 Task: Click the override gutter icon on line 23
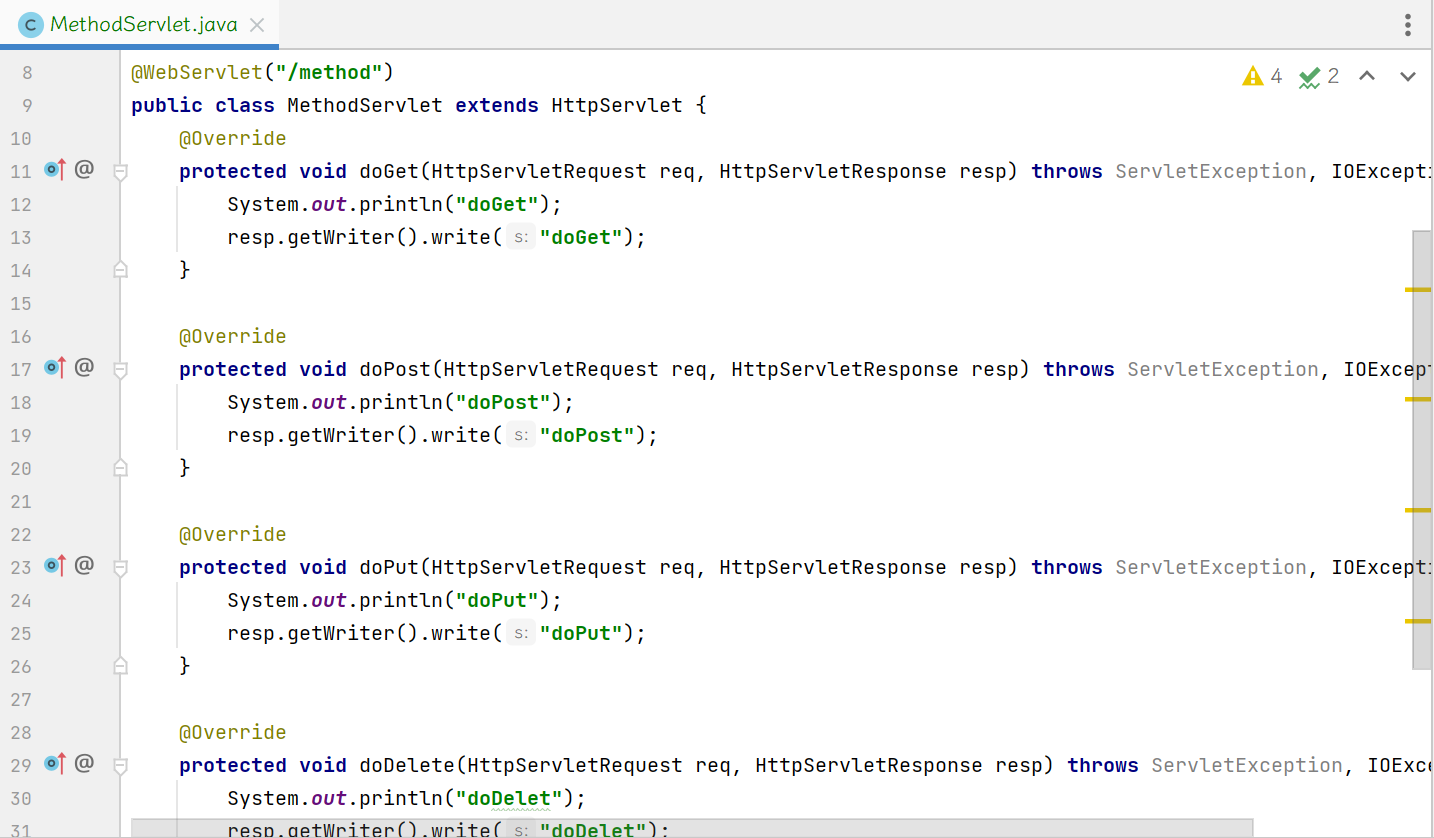[x=55, y=566]
